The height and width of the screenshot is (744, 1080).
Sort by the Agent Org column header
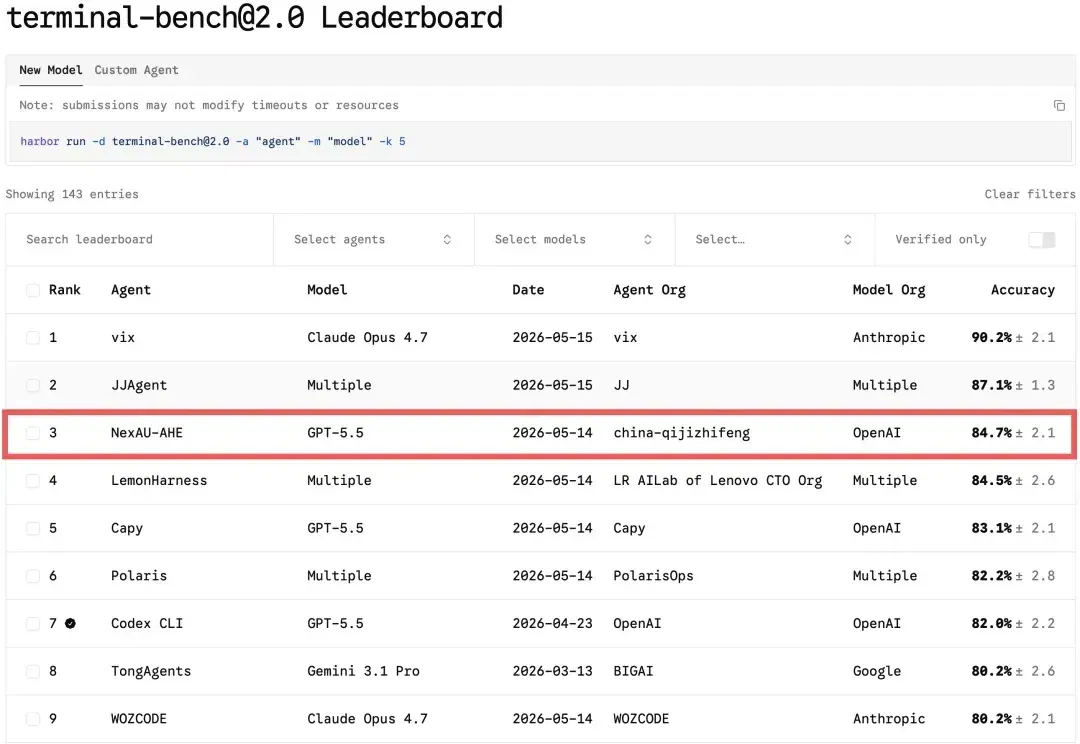point(650,290)
